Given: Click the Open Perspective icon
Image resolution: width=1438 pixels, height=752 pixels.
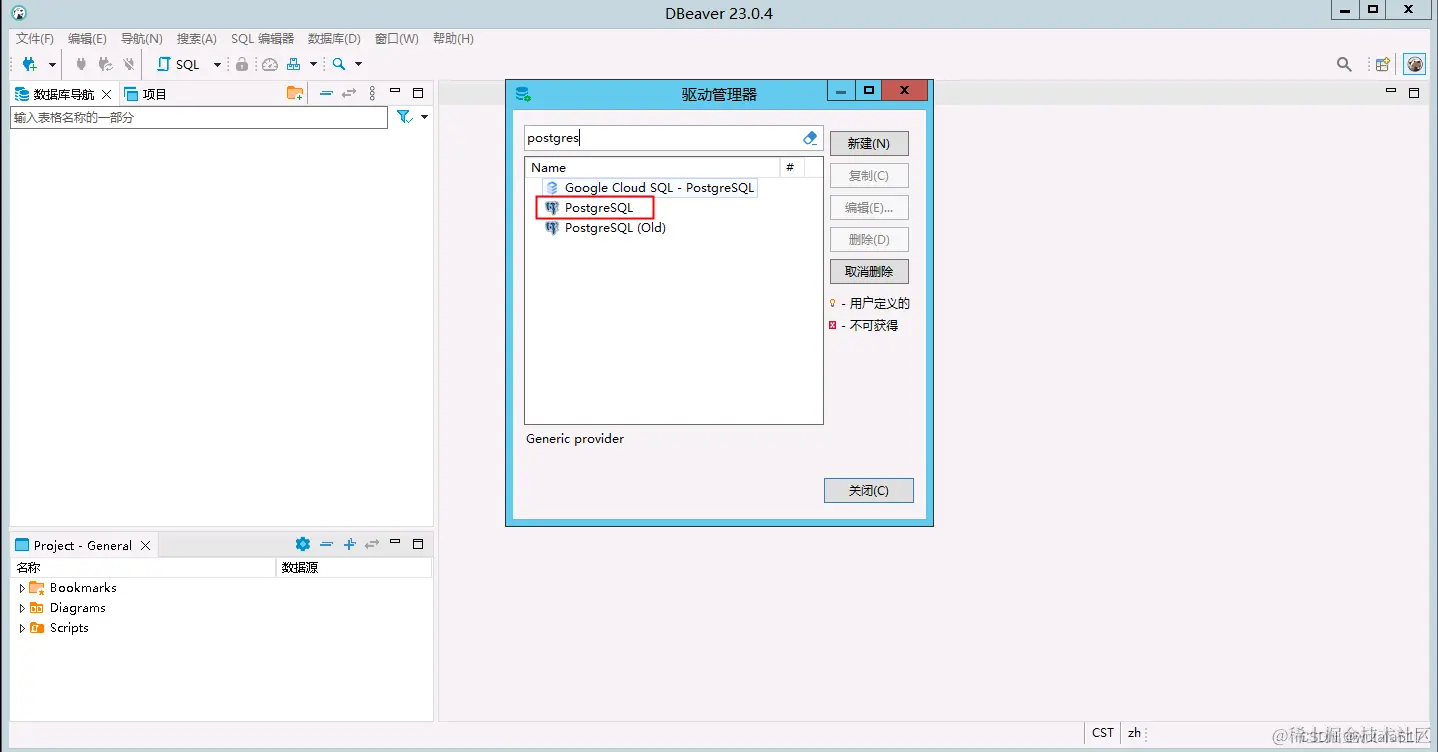Looking at the screenshot, I should [1383, 64].
